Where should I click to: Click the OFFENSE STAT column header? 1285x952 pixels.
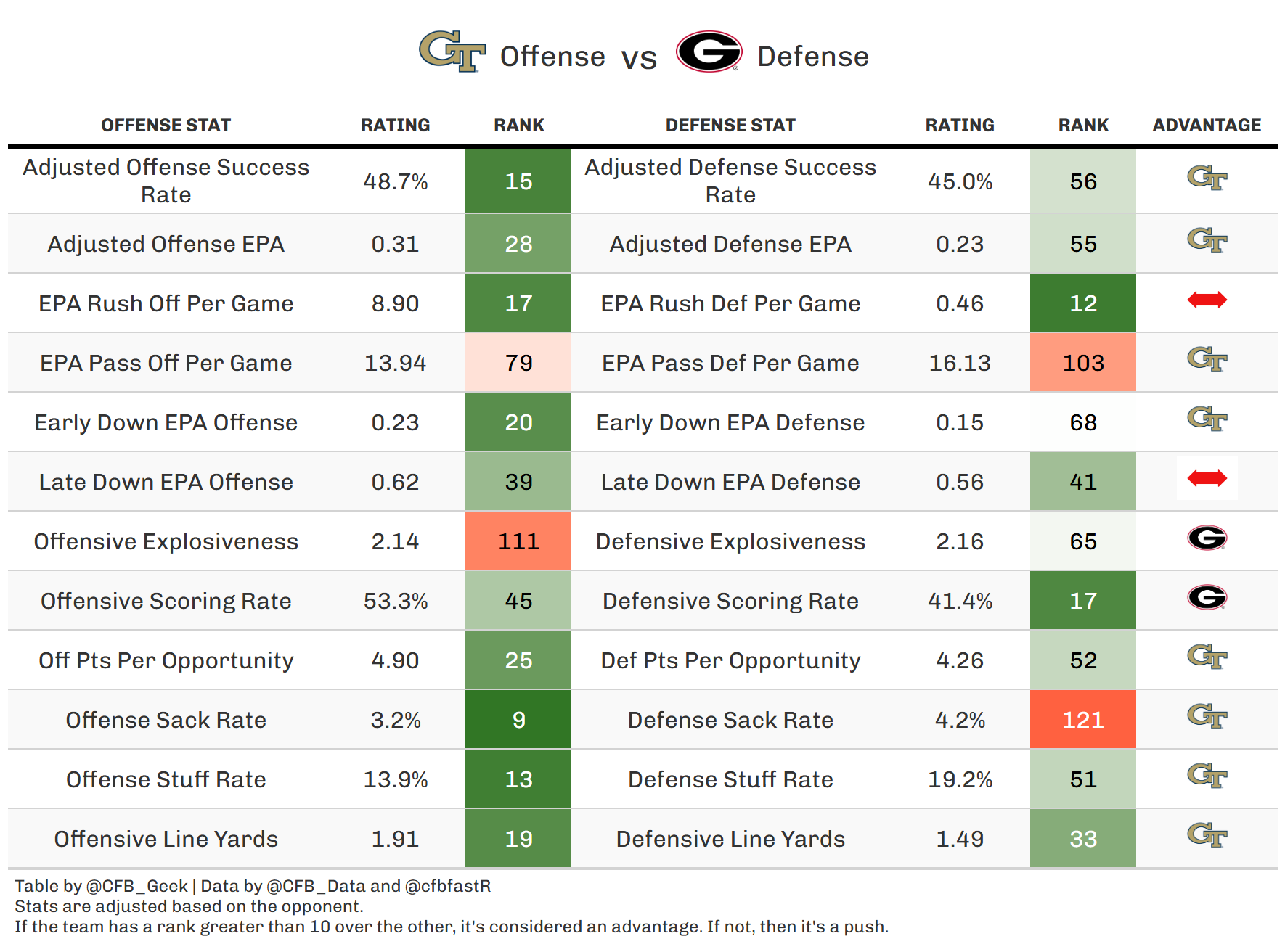pyautogui.click(x=166, y=126)
